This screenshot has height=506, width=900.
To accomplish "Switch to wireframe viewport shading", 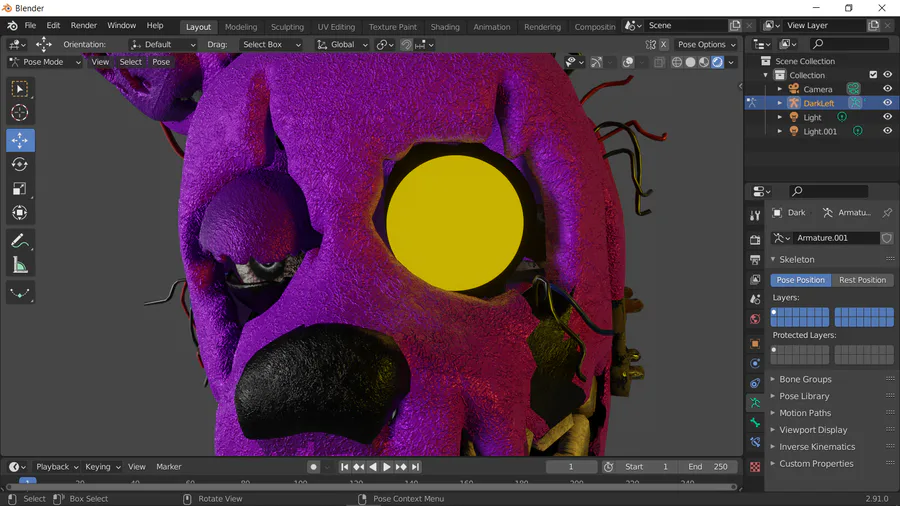I will tap(677, 62).
